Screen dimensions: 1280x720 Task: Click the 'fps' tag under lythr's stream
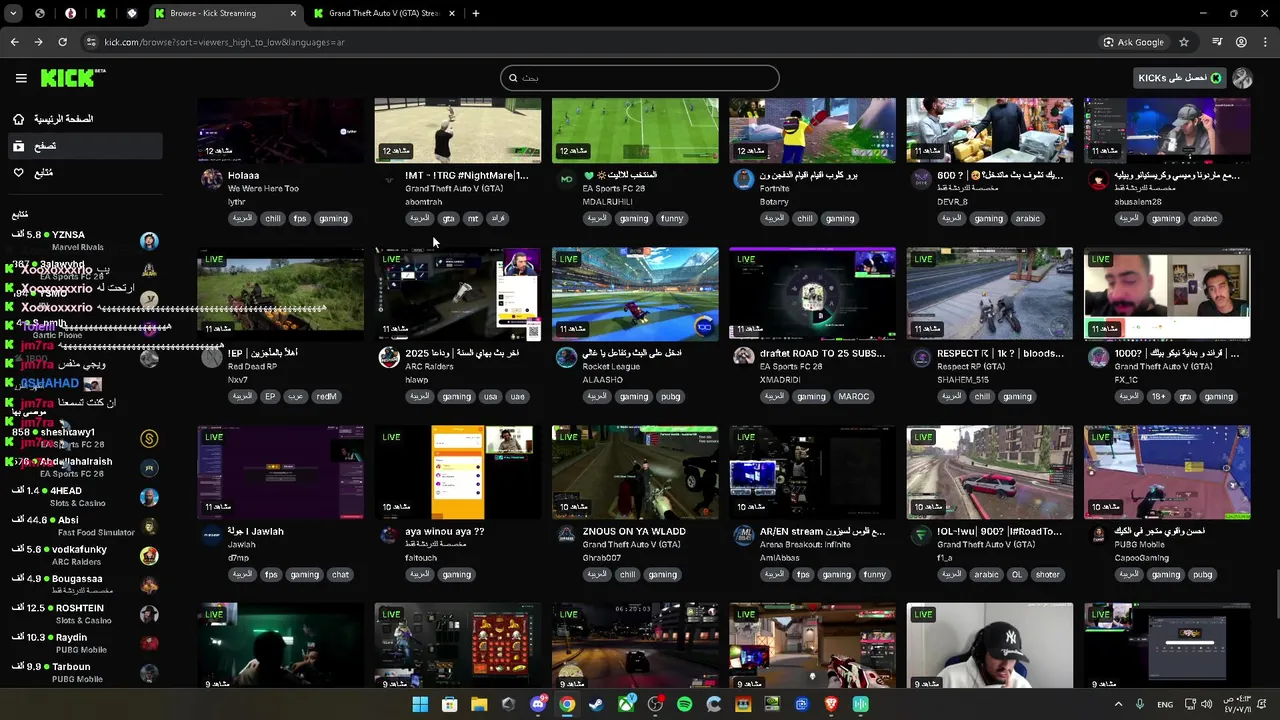[x=300, y=218]
